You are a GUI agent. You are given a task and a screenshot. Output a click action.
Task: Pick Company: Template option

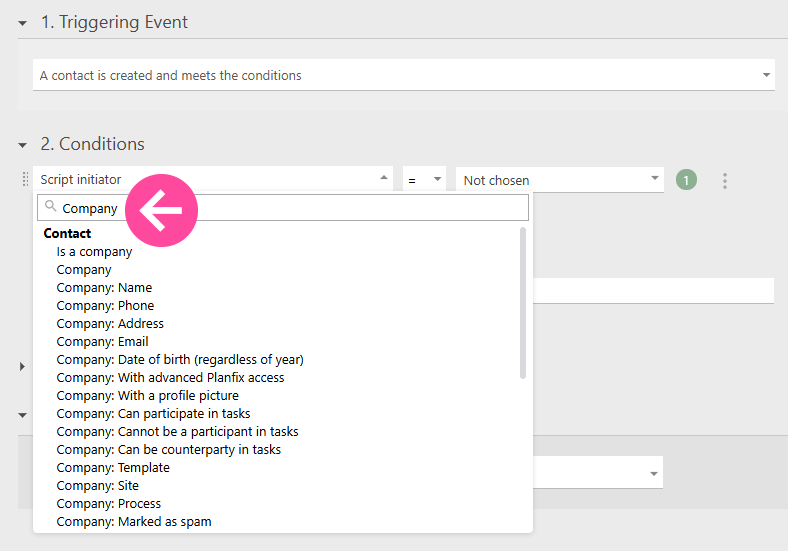113,468
